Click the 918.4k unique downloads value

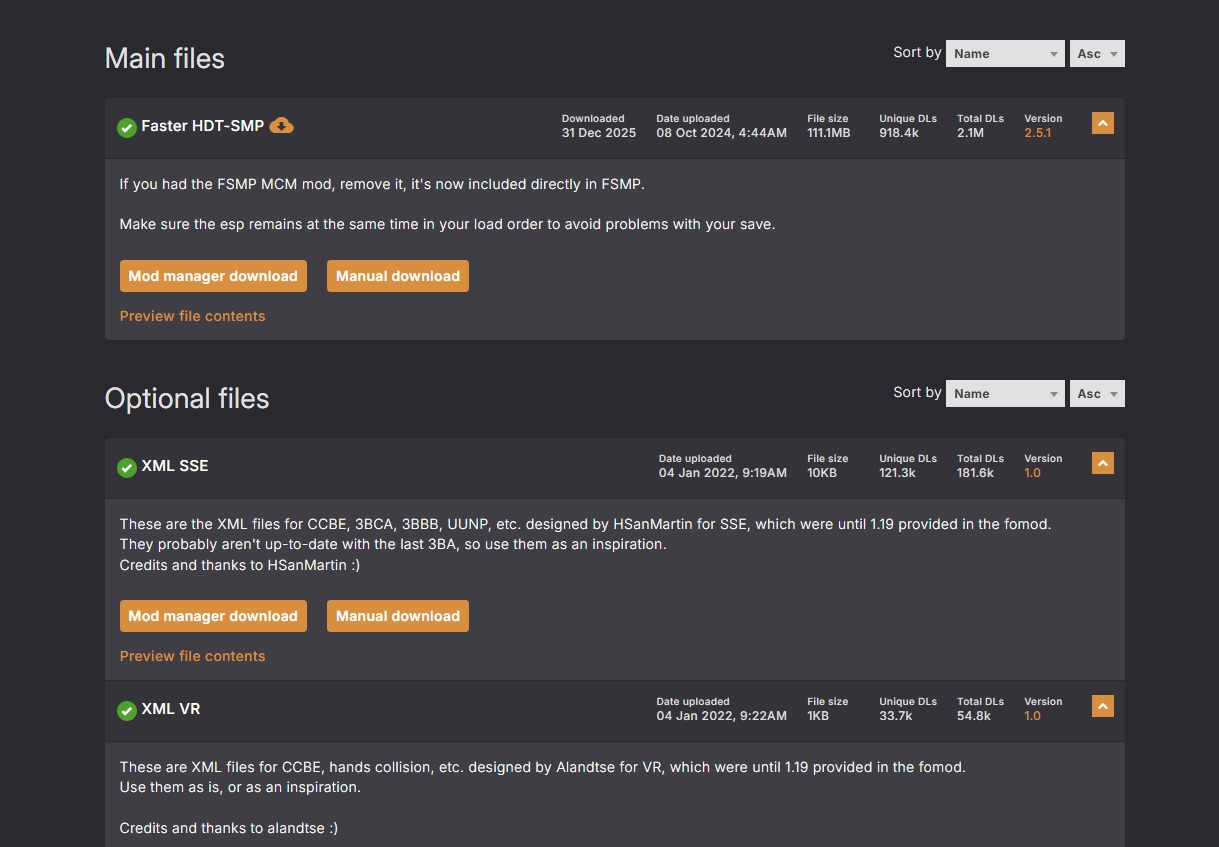tap(899, 133)
